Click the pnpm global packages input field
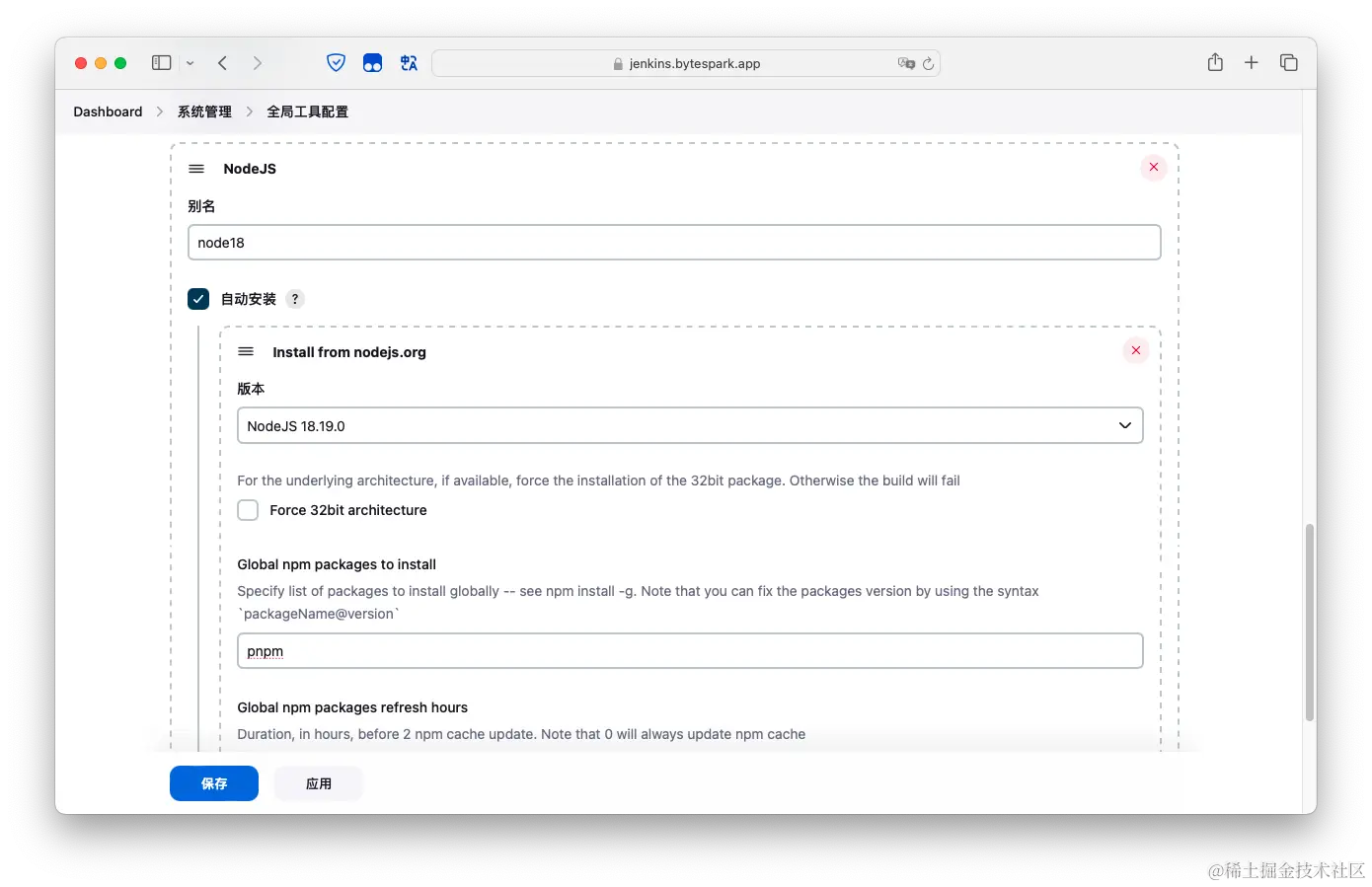Viewport: 1372px width, 887px height. [x=689, y=650]
